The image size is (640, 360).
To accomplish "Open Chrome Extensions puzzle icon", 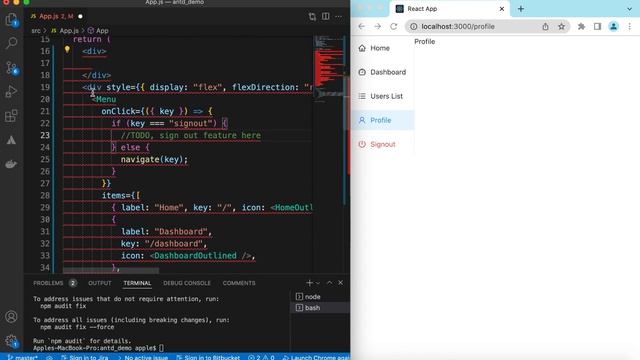I will 581,27.
